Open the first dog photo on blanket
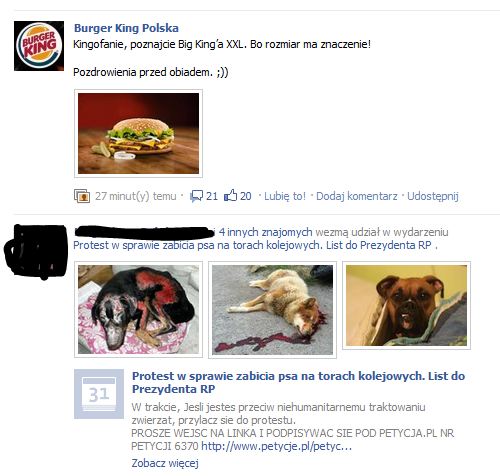The width and height of the screenshot is (500, 476). 138,310
